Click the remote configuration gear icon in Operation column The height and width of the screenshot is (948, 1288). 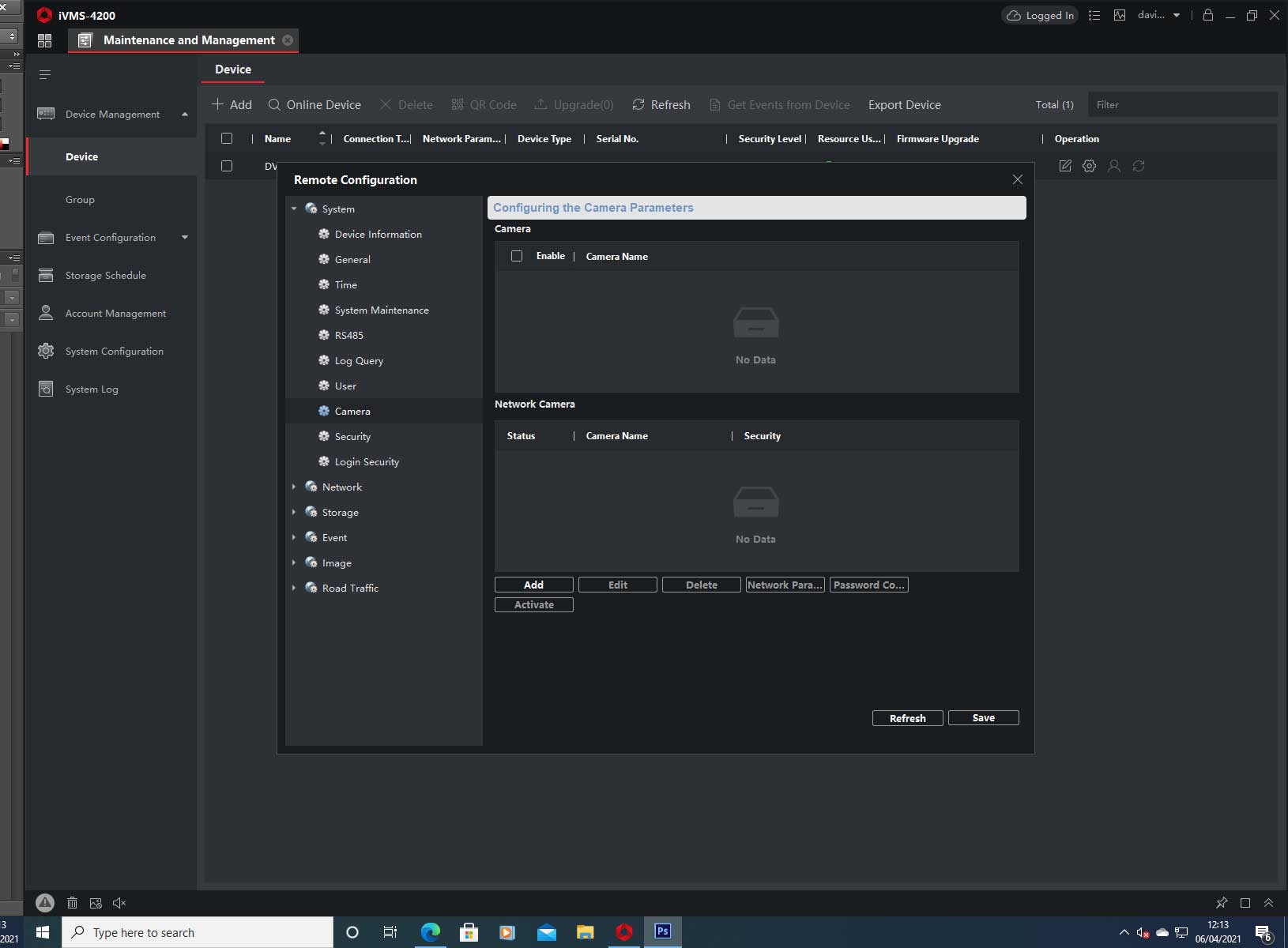click(1089, 166)
